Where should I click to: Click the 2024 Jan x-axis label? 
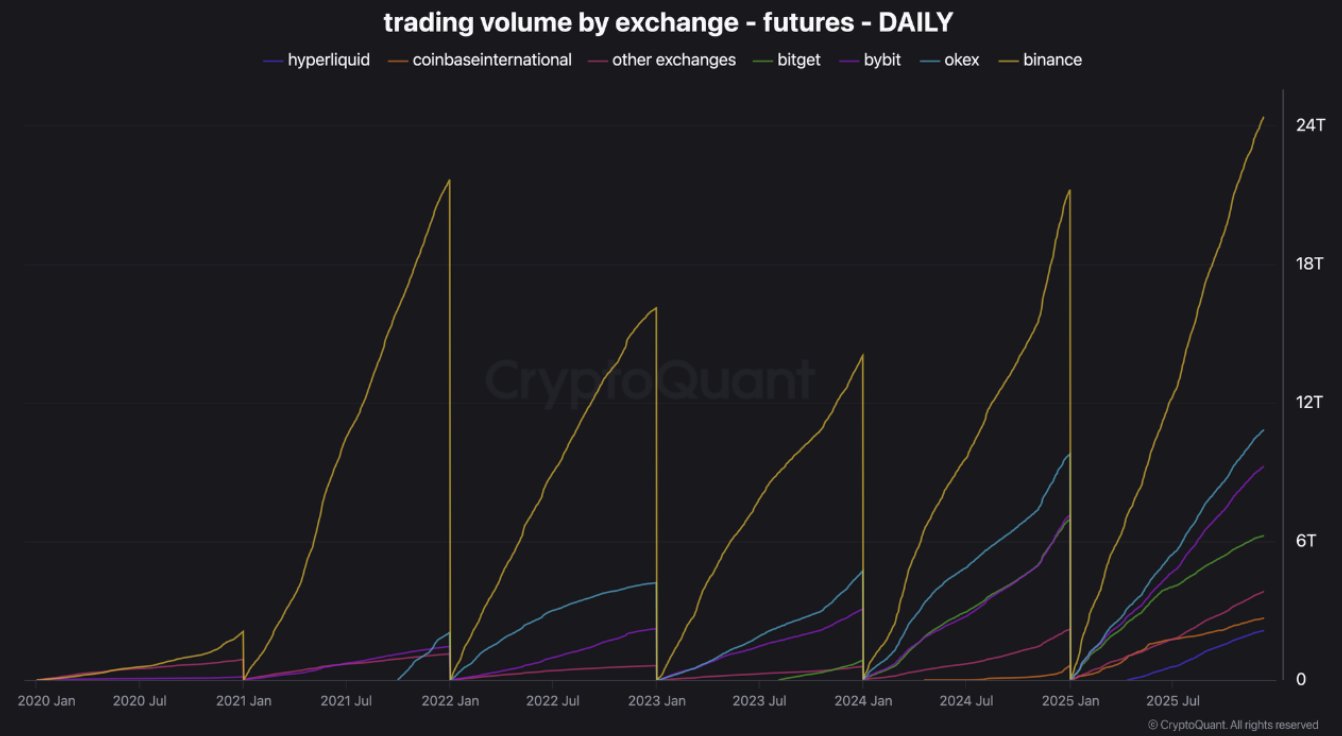(x=863, y=701)
